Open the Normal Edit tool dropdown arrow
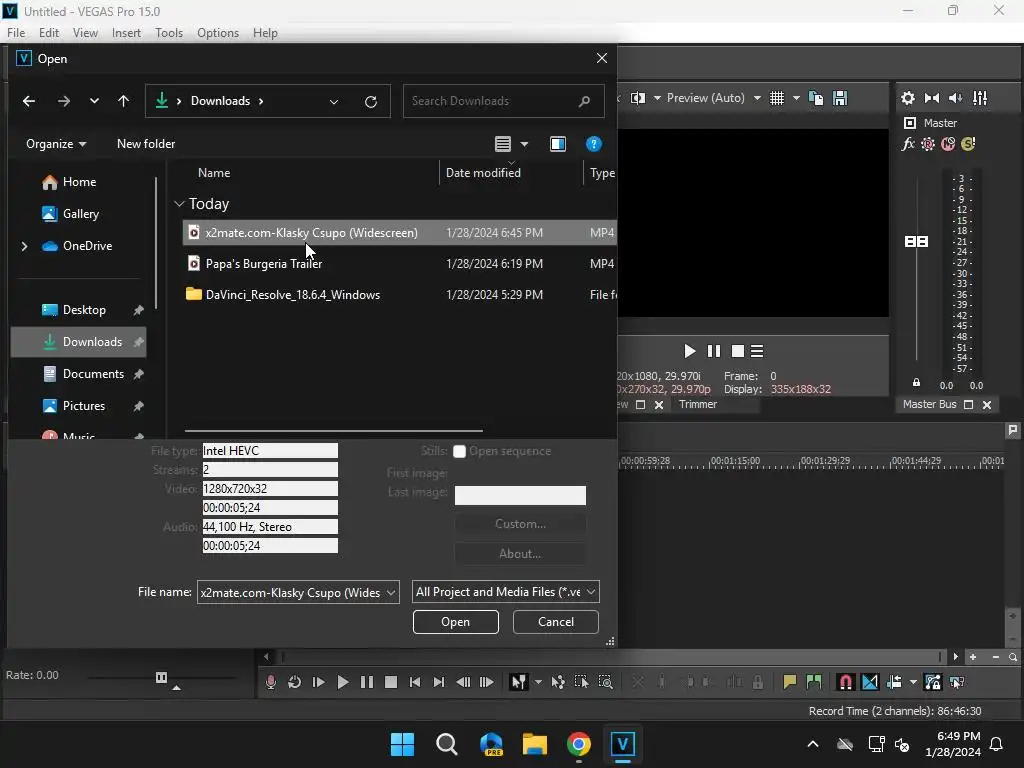1024x768 pixels. click(538, 682)
